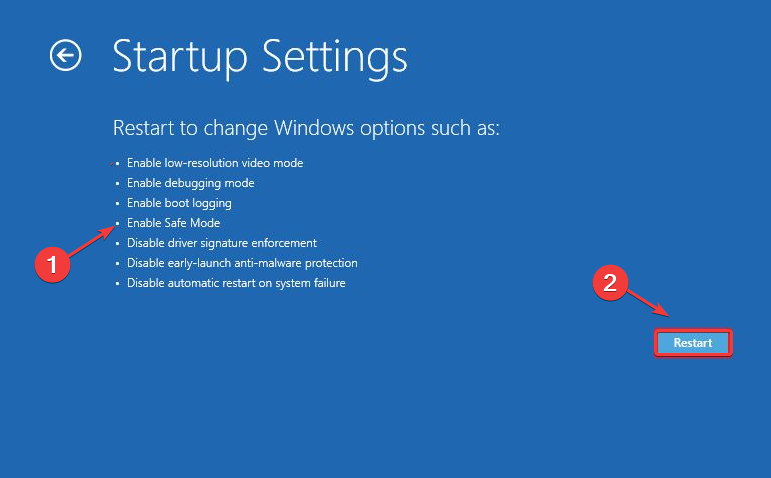The height and width of the screenshot is (478, 771).
Task: Click the red numbered marker 2
Action: (x=611, y=284)
